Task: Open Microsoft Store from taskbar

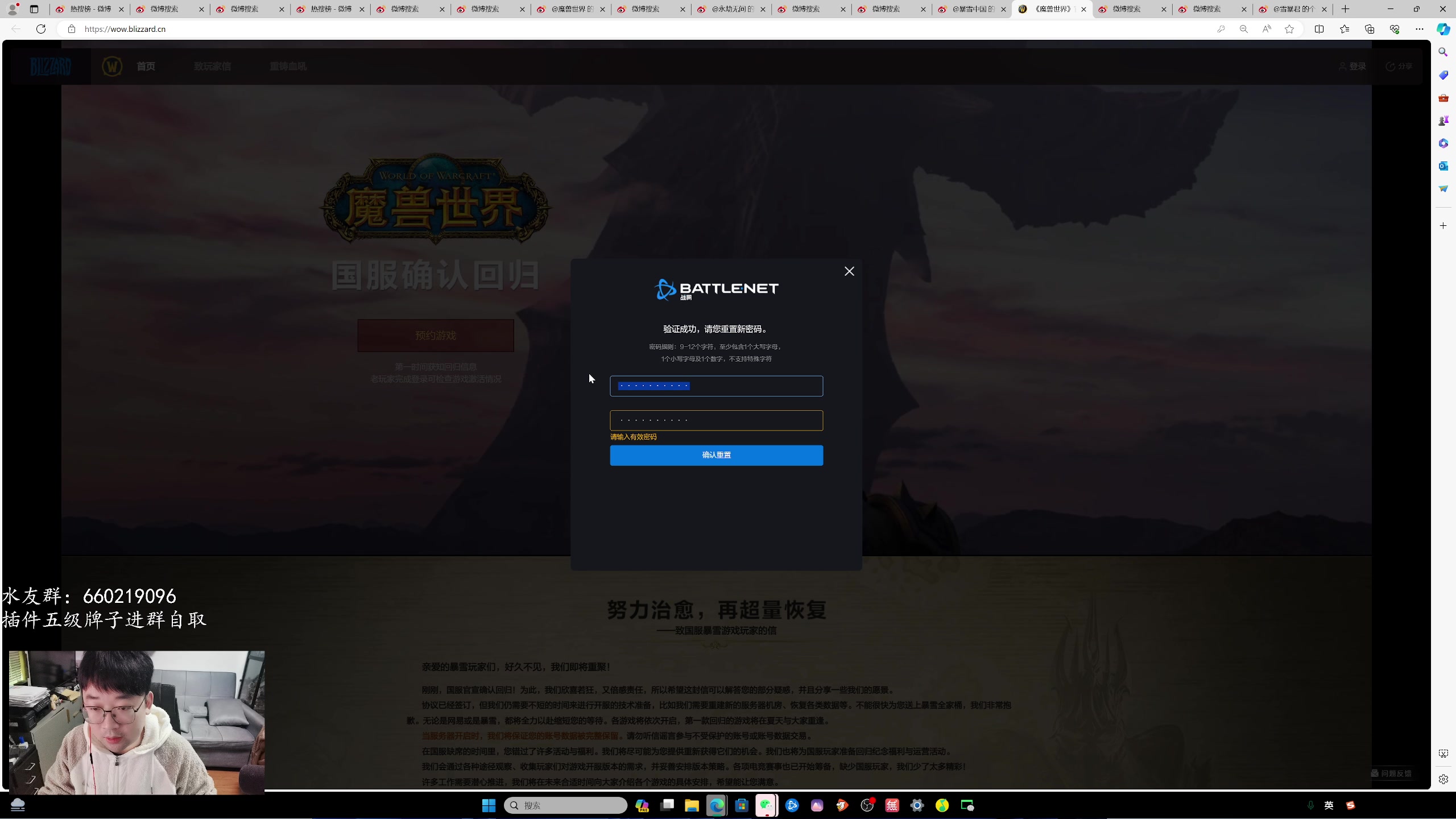Action: click(x=742, y=805)
